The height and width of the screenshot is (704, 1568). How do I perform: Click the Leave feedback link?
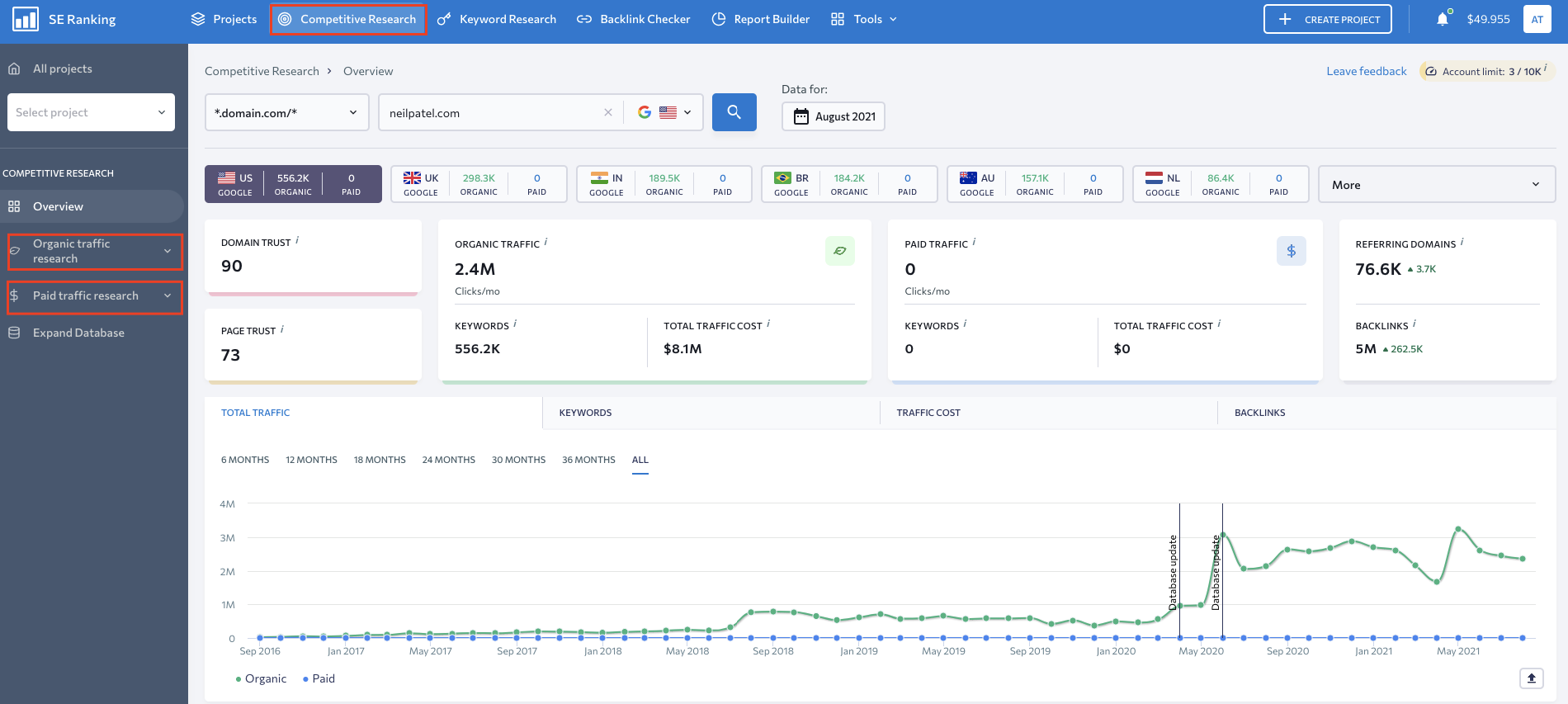(x=1366, y=71)
